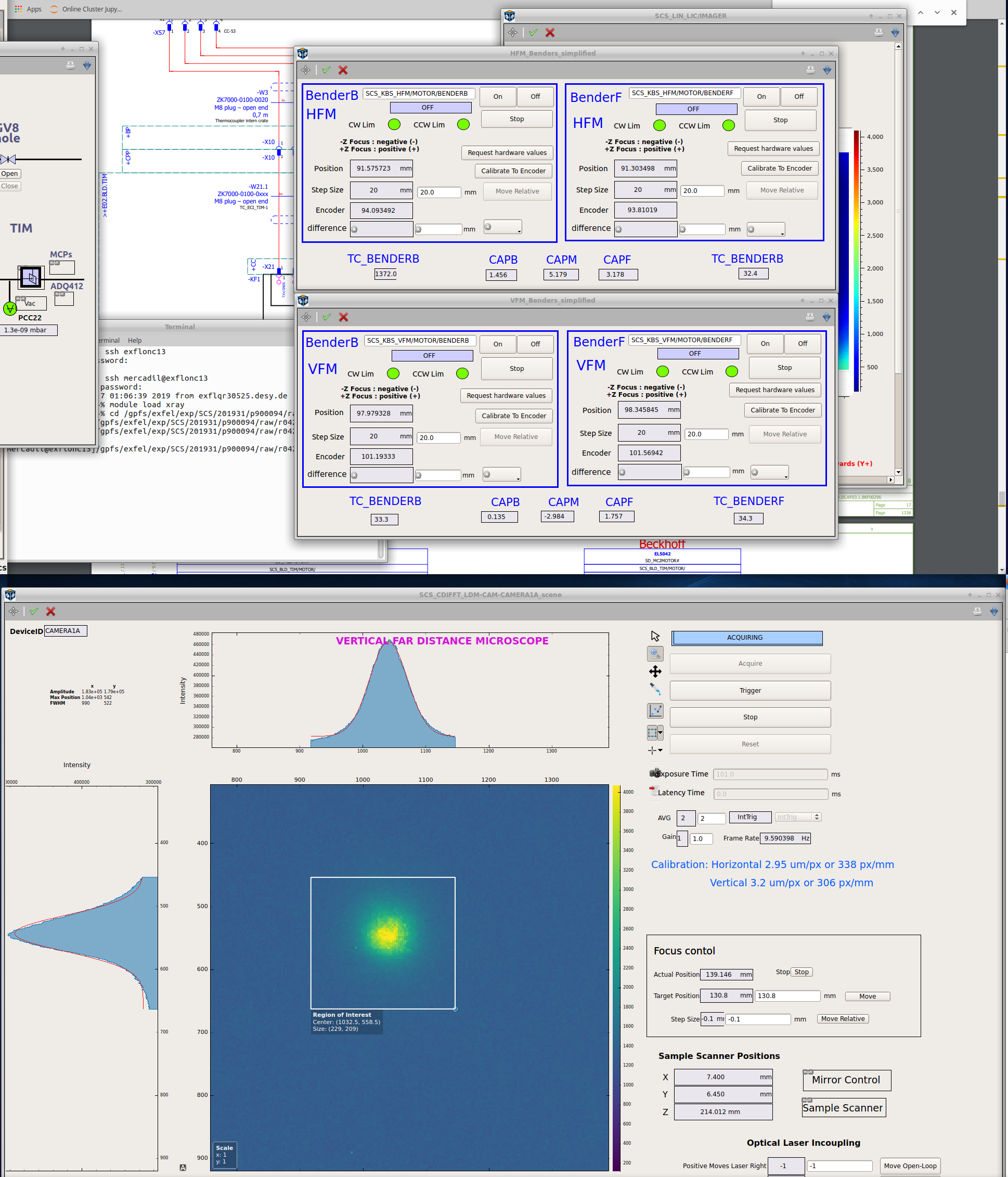1008x1177 pixels.
Task: Click the Open valve button in left panel
Action: [x=10, y=174]
